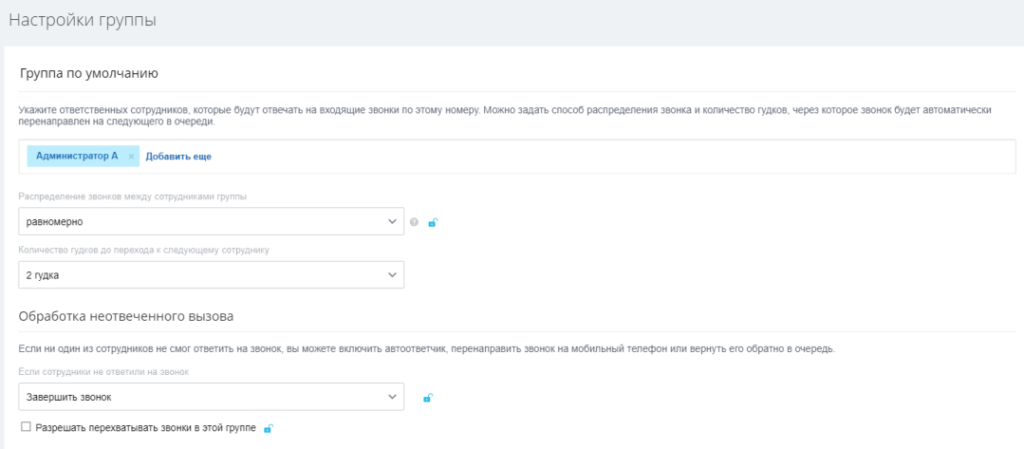This screenshot has width=1024, height=449.
Task: Select the Администратор А employee tag
Action: pyautogui.click(x=76, y=156)
